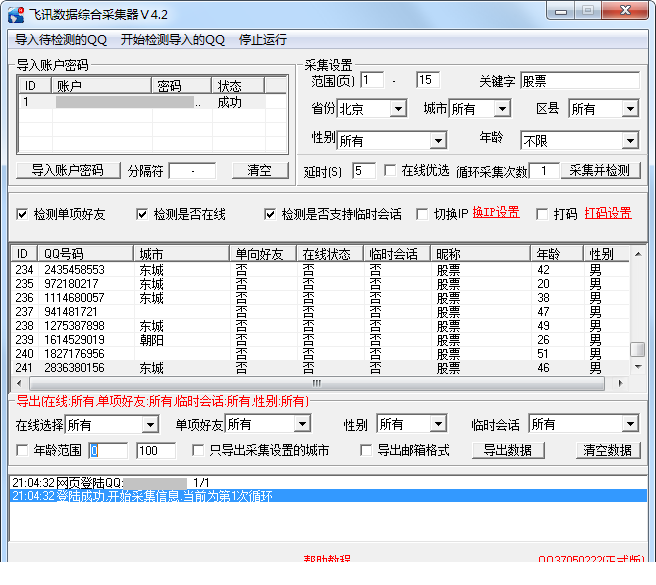
Task: Toggle 检测单项好友 checkbox
Action: point(22,215)
